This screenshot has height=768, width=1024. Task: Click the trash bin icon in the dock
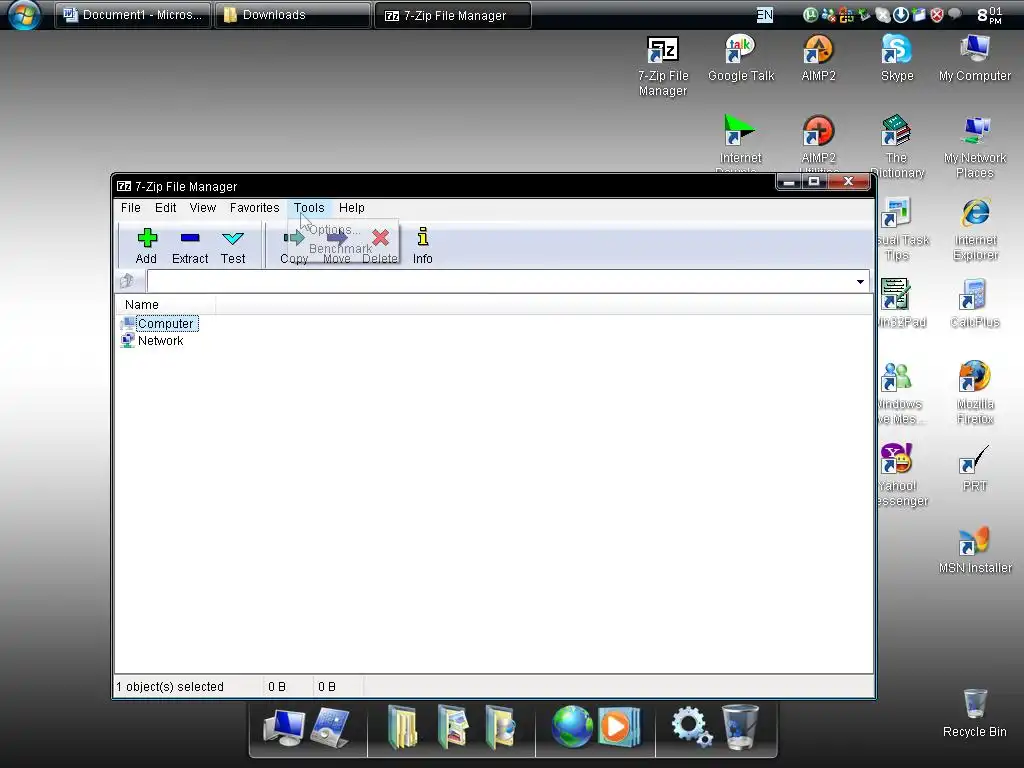pyautogui.click(x=740, y=727)
